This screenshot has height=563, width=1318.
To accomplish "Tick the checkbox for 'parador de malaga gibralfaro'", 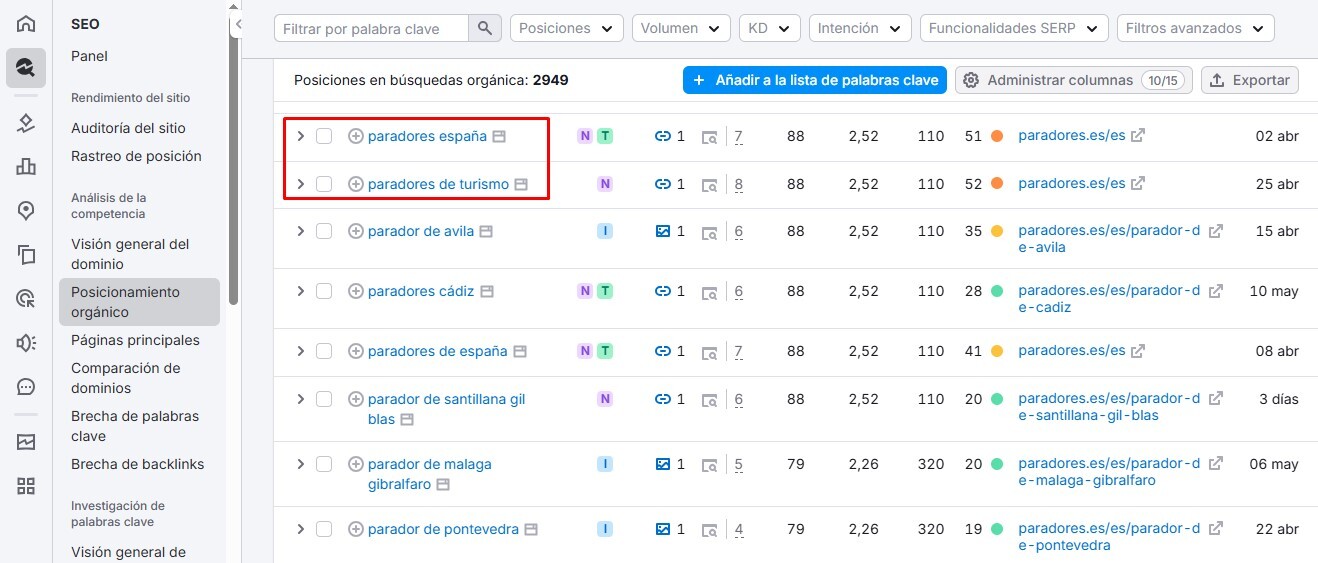I will [x=324, y=464].
